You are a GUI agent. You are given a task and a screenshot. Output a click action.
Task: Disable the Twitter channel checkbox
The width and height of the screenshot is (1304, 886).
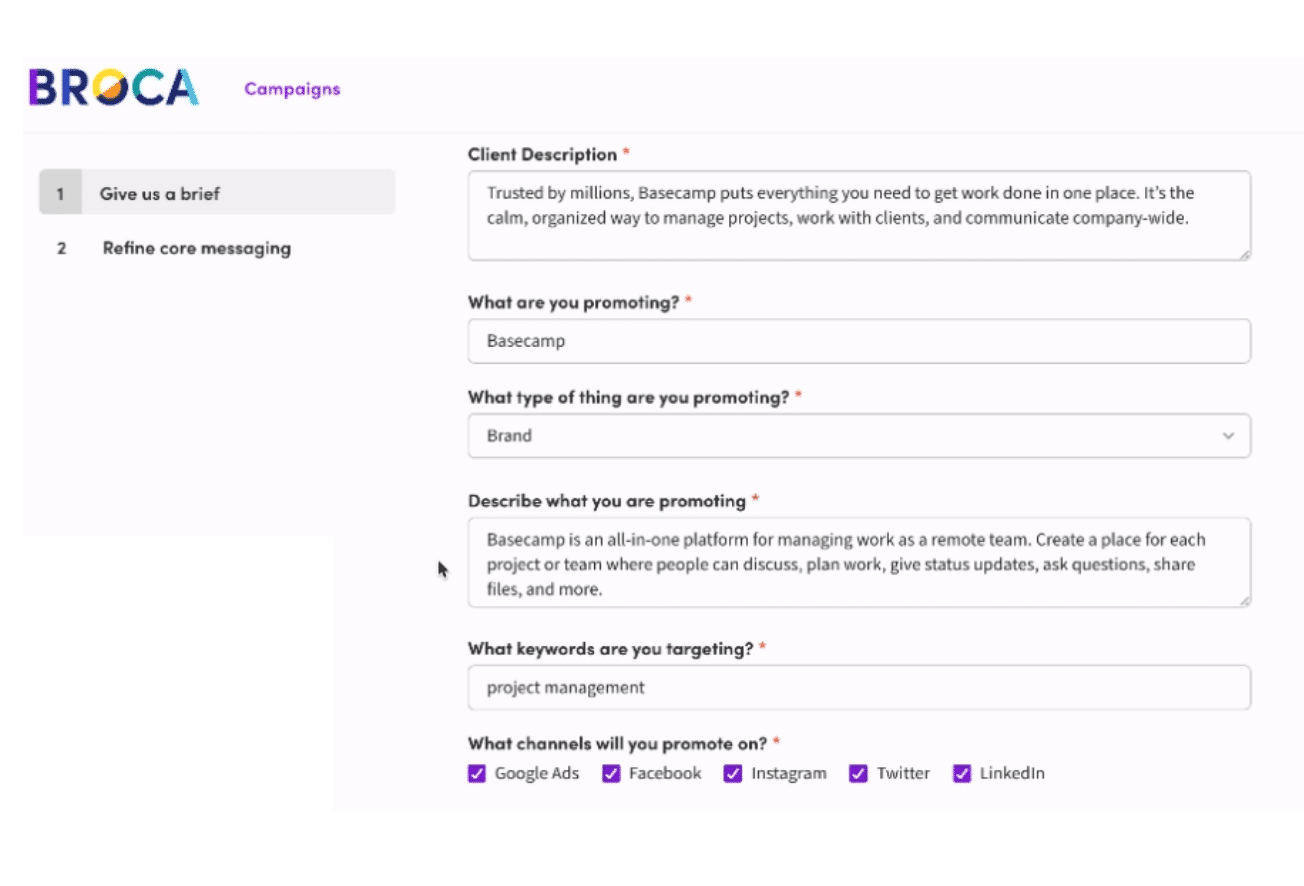point(858,773)
